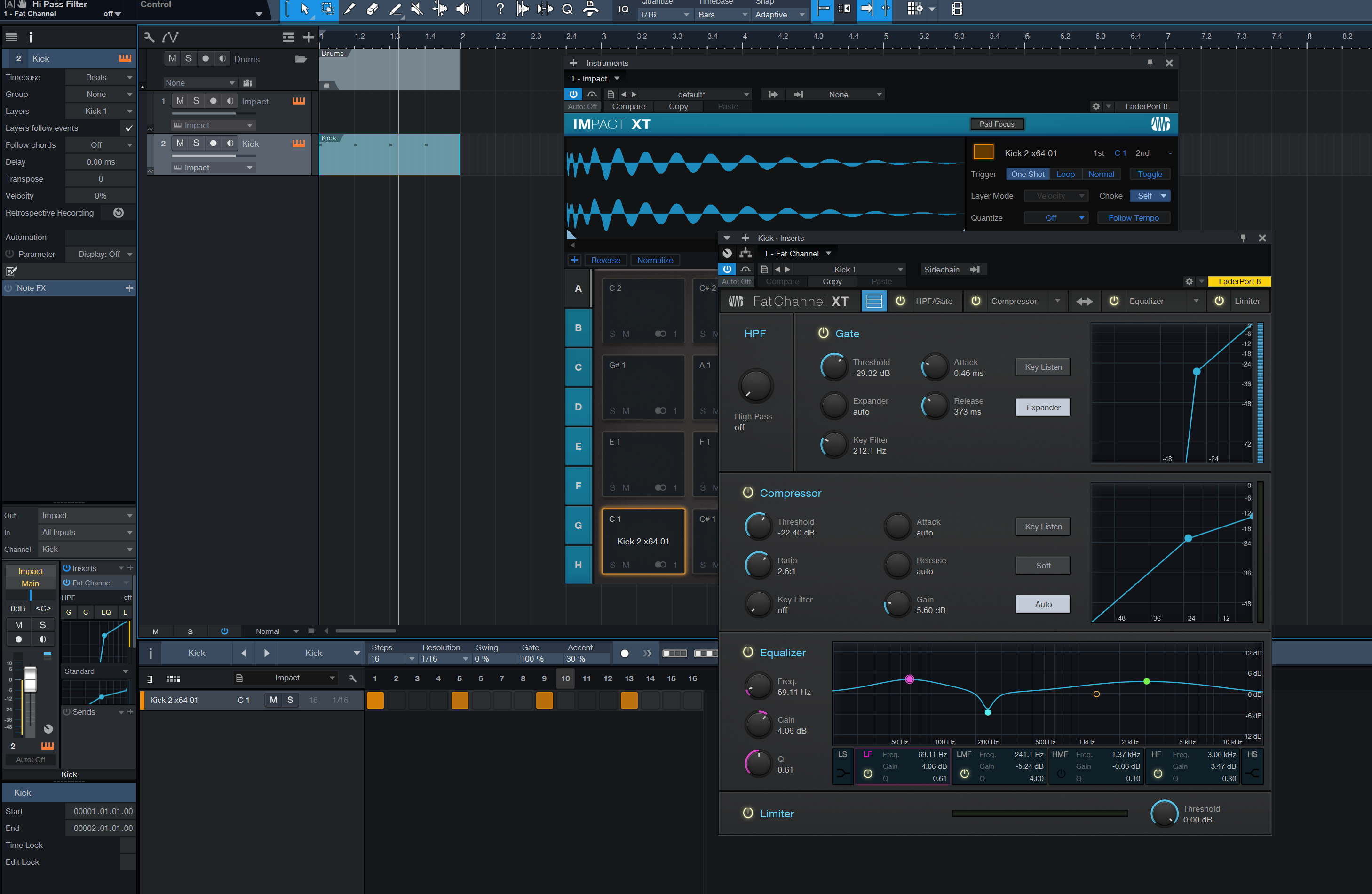Select the Bend tool
The height and width of the screenshot is (894, 1372).
[440, 8]
